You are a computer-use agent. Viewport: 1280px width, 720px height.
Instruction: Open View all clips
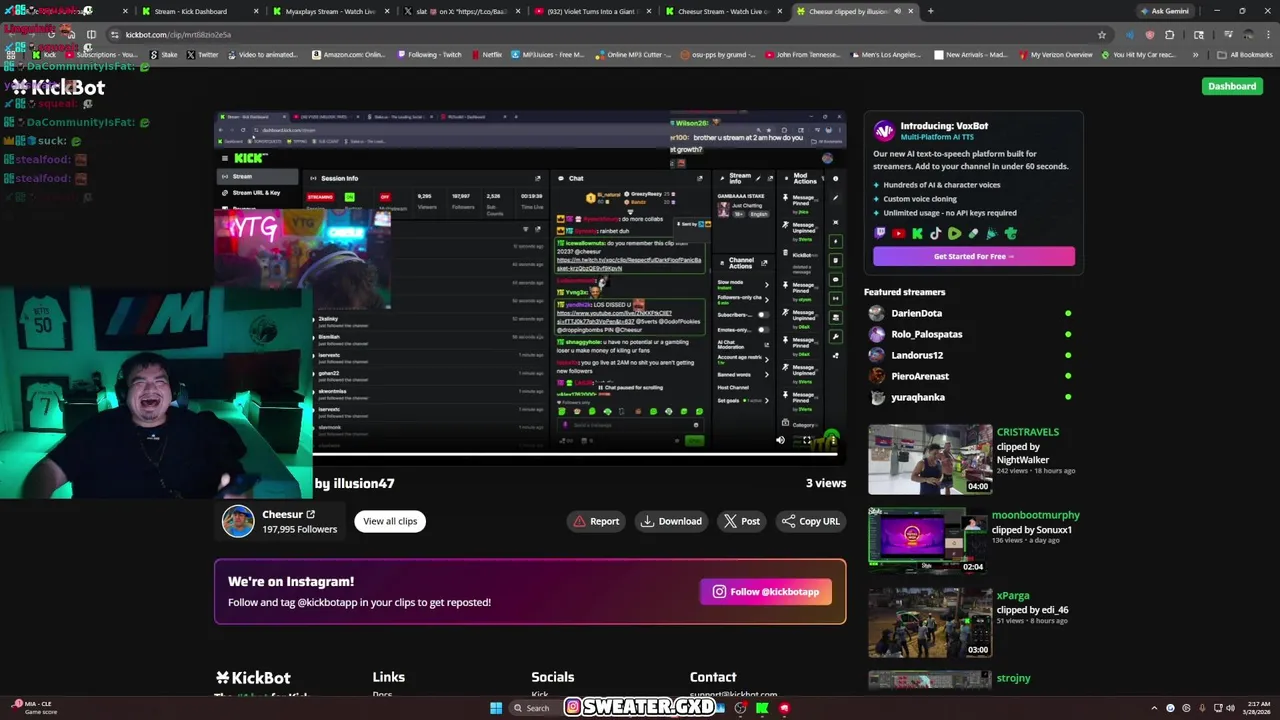(x=390, y=521)
